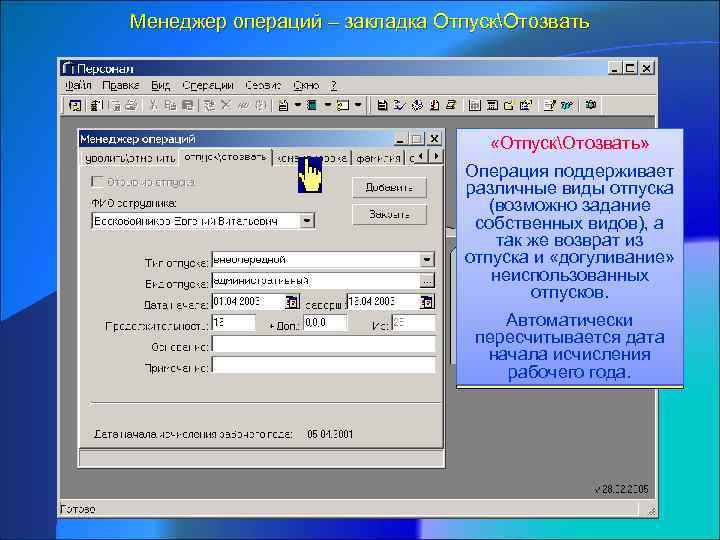The image size is (720, 540).
Task: Toggle the Отозвать из отпуска checkbox
Action: click(97, 182)
